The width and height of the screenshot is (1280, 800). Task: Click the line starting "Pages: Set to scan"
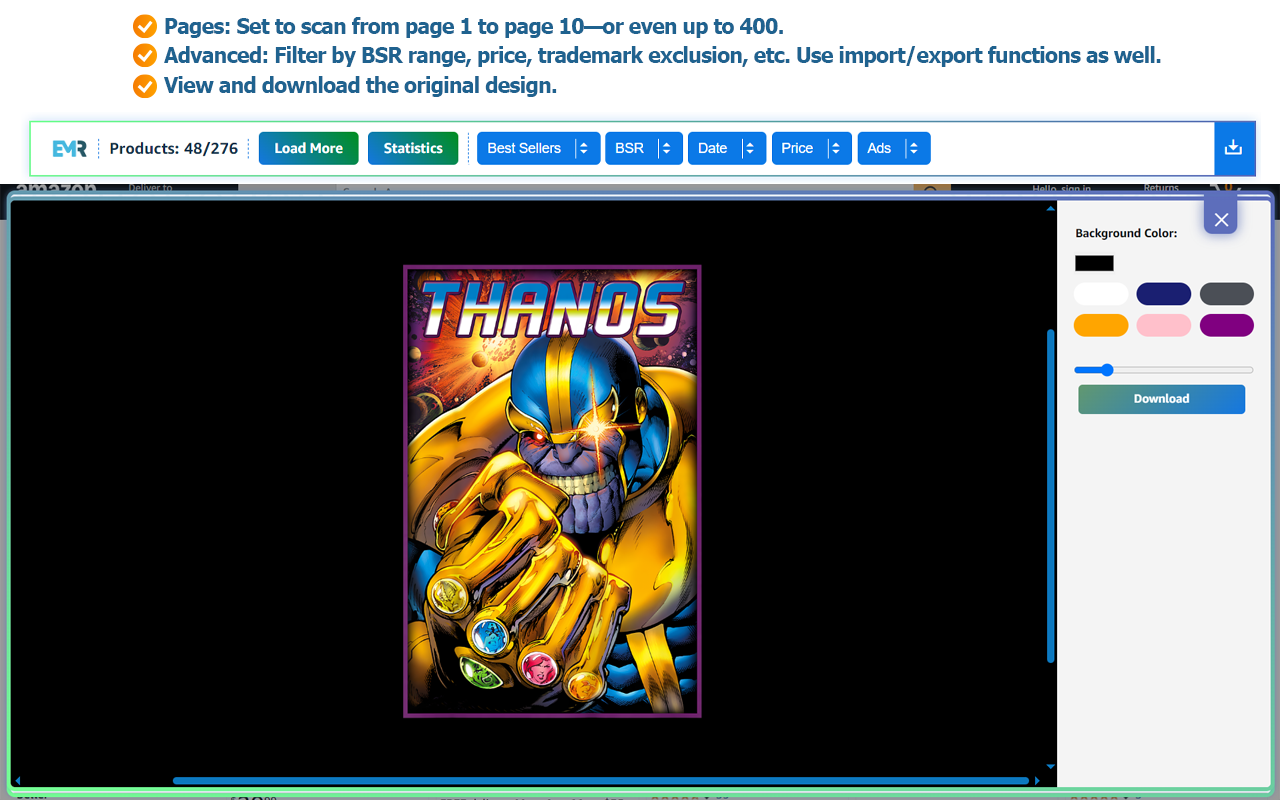(474, 26)
